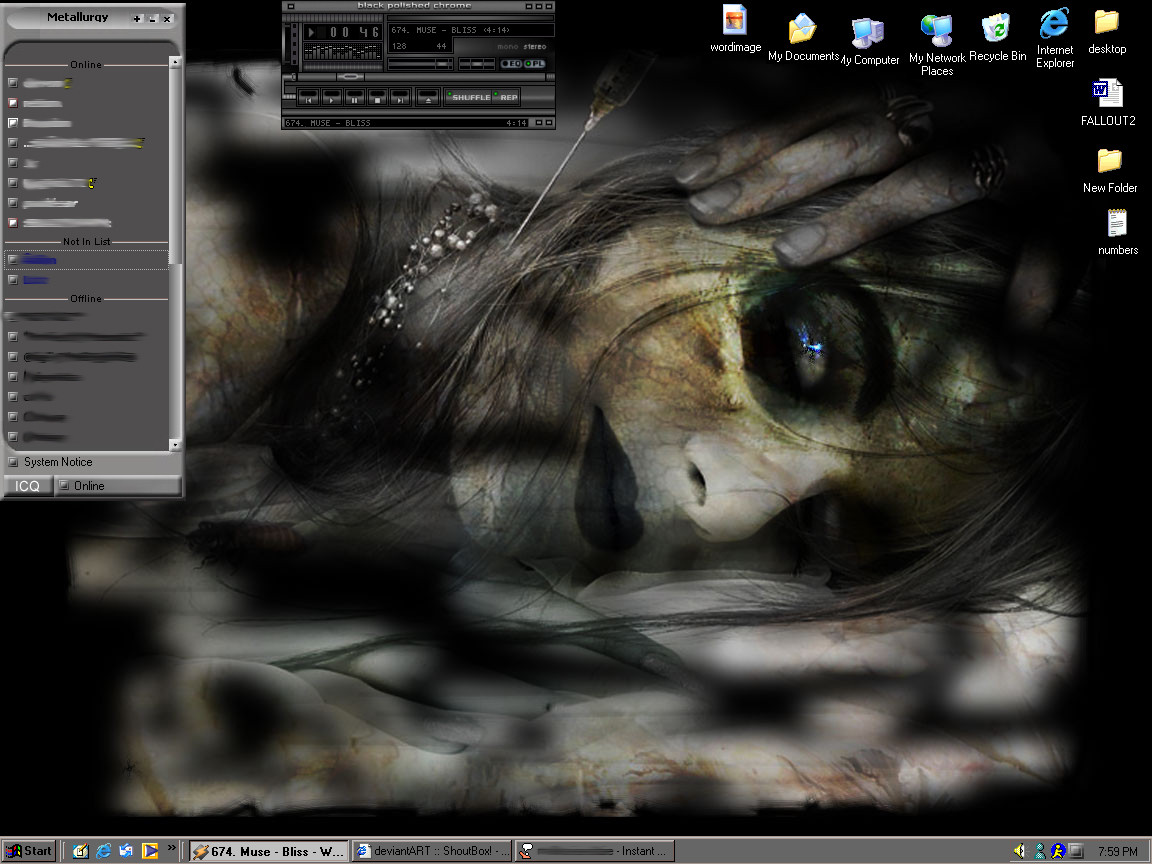Click the ICQ contact list scroll-down arrow
1152x864 pixels.
[x=175, y=444]
